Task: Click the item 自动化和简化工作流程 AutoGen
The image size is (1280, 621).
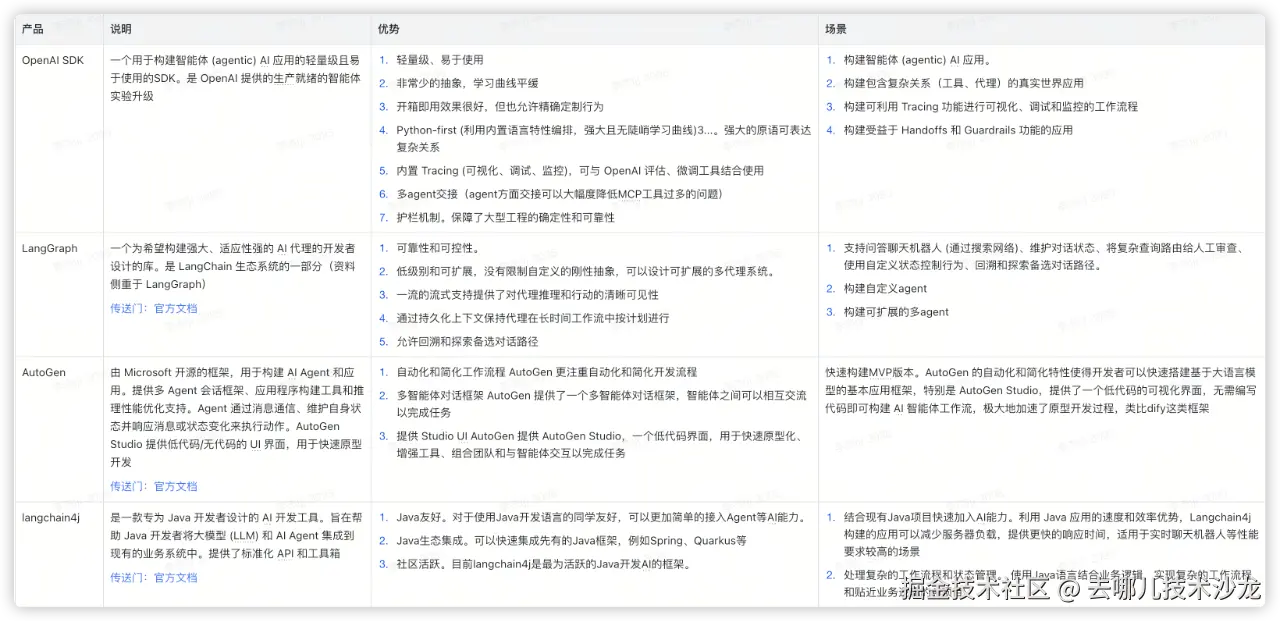Action: click(x=546, y=372)
